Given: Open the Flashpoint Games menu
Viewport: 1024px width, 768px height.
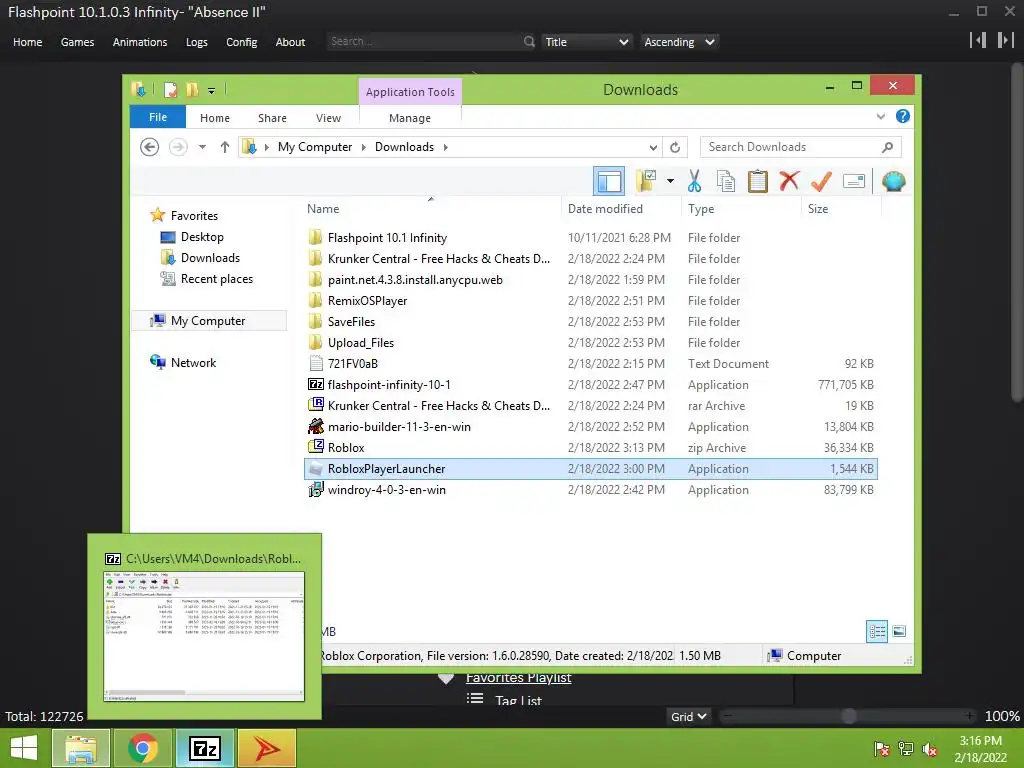Looking at the screenshot, I should (77, 42).
